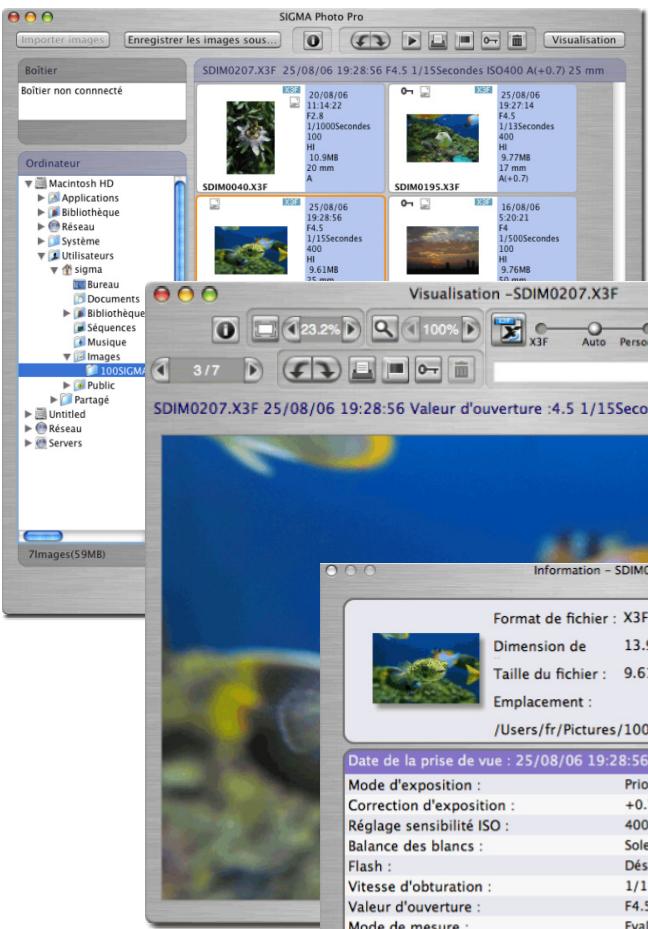The image size is (648, 929).
Task: Rotate image right in Visualisation window
Action: [326, 370]
